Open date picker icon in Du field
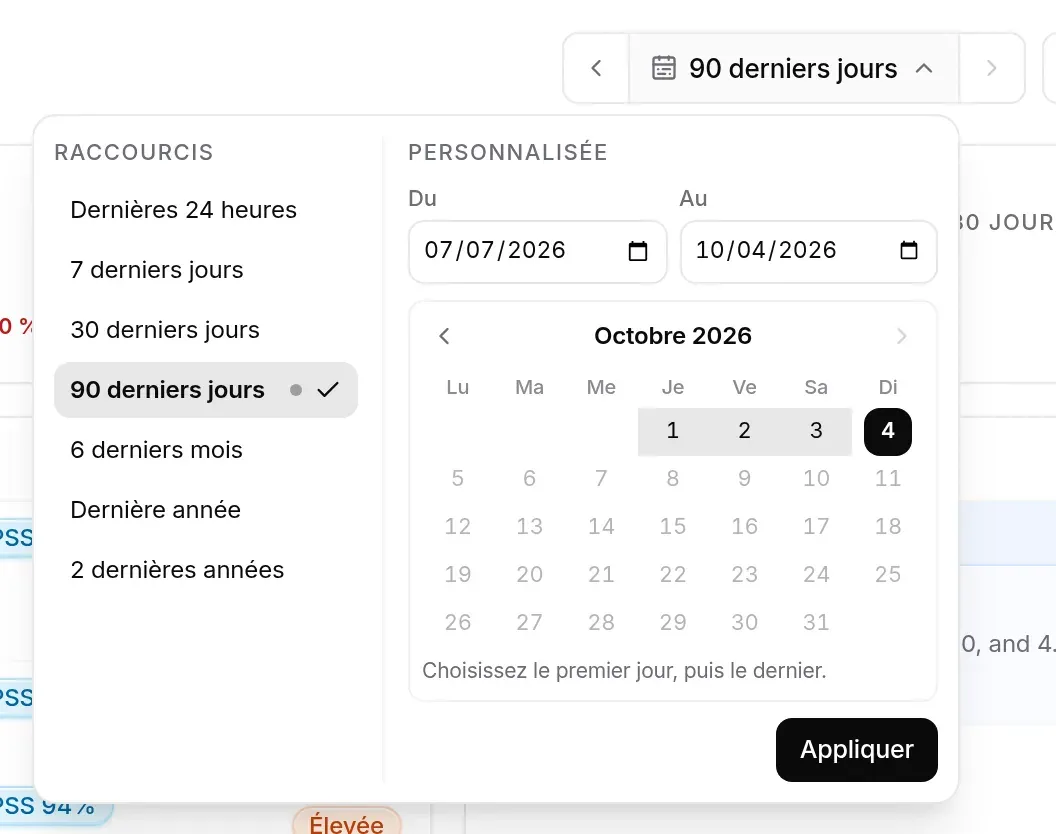Image resolution: width=1056 pixels, height=834 pixels. (638, 251)
